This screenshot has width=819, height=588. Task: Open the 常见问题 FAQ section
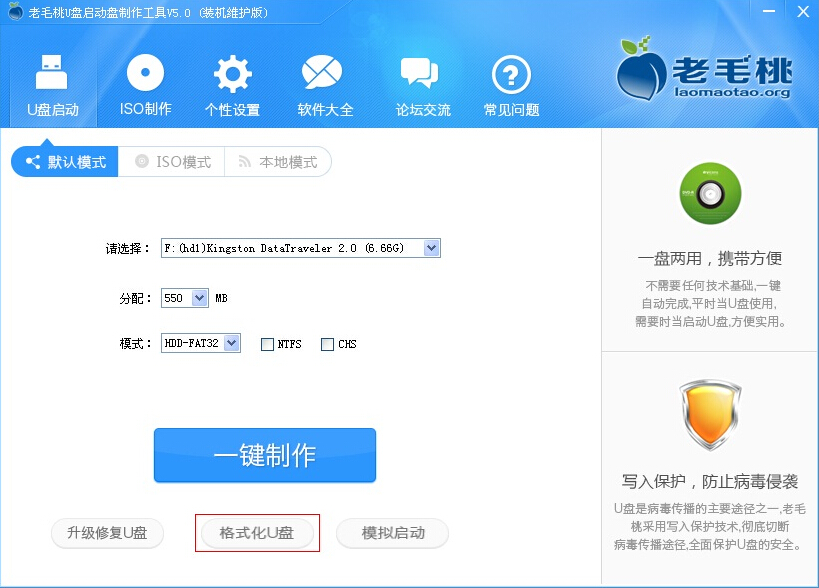click(510, 83)
